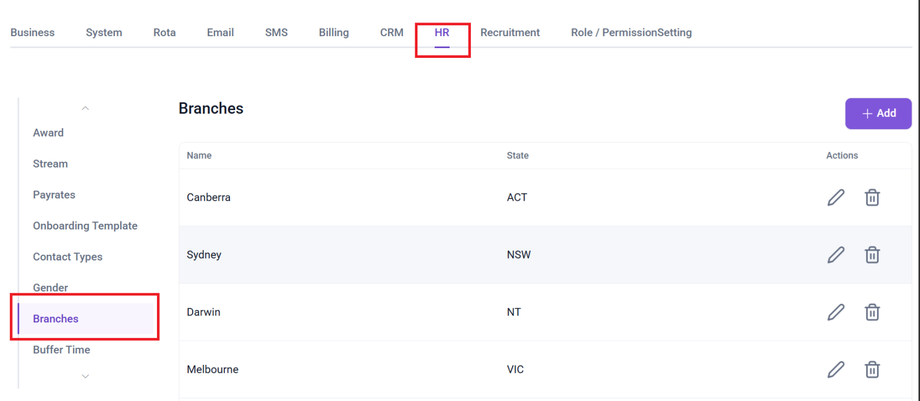Edit the Sydney branch
Image resolution: width=920 pixels, height=401 pixels.
(836, 255)
